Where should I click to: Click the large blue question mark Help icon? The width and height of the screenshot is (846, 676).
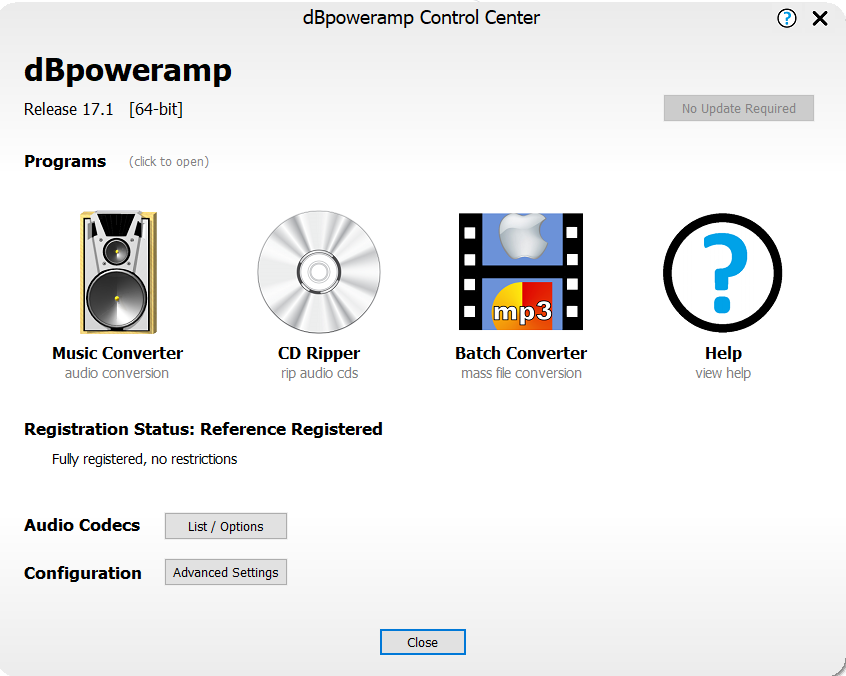[722, 272]
